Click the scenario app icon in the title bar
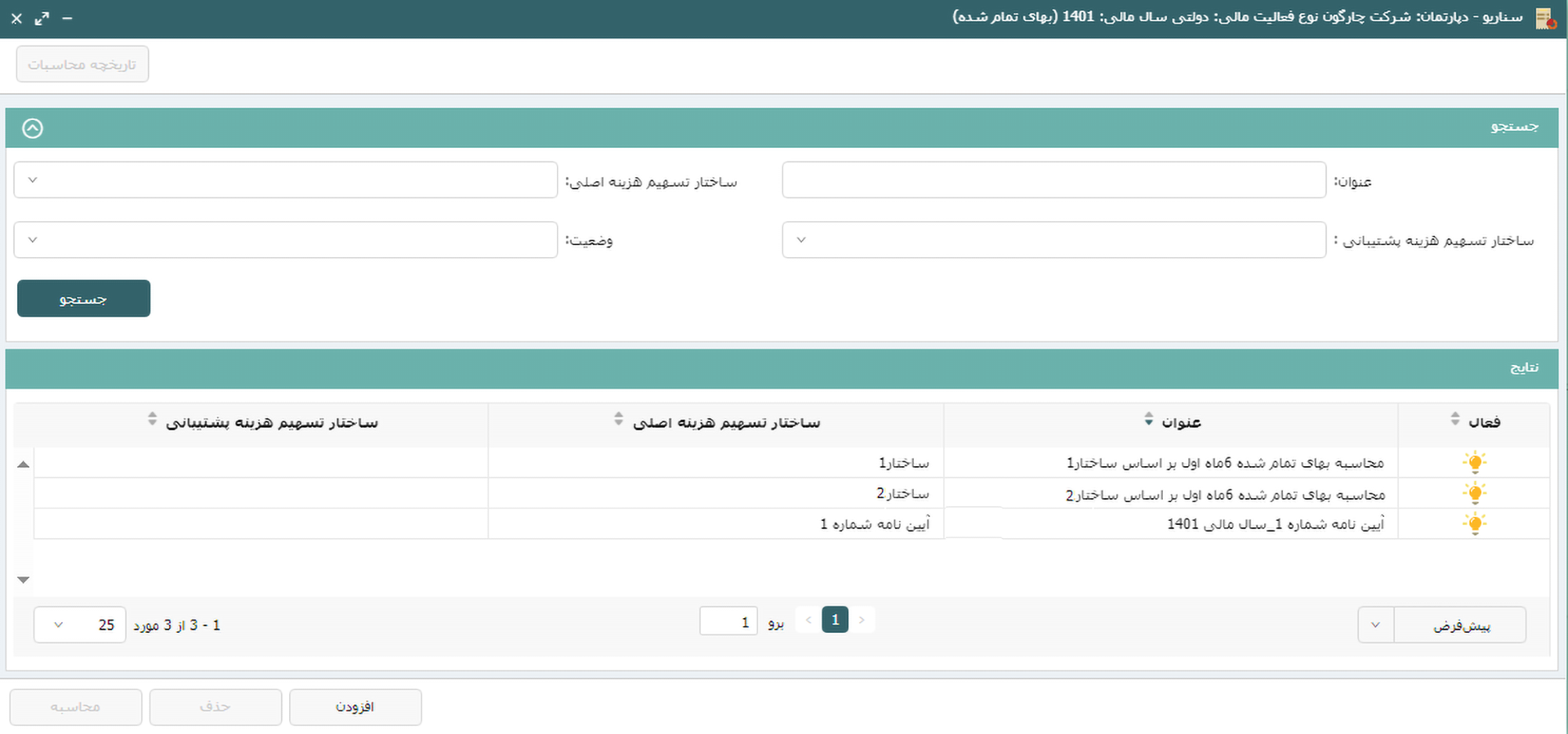 (1544, 18)
